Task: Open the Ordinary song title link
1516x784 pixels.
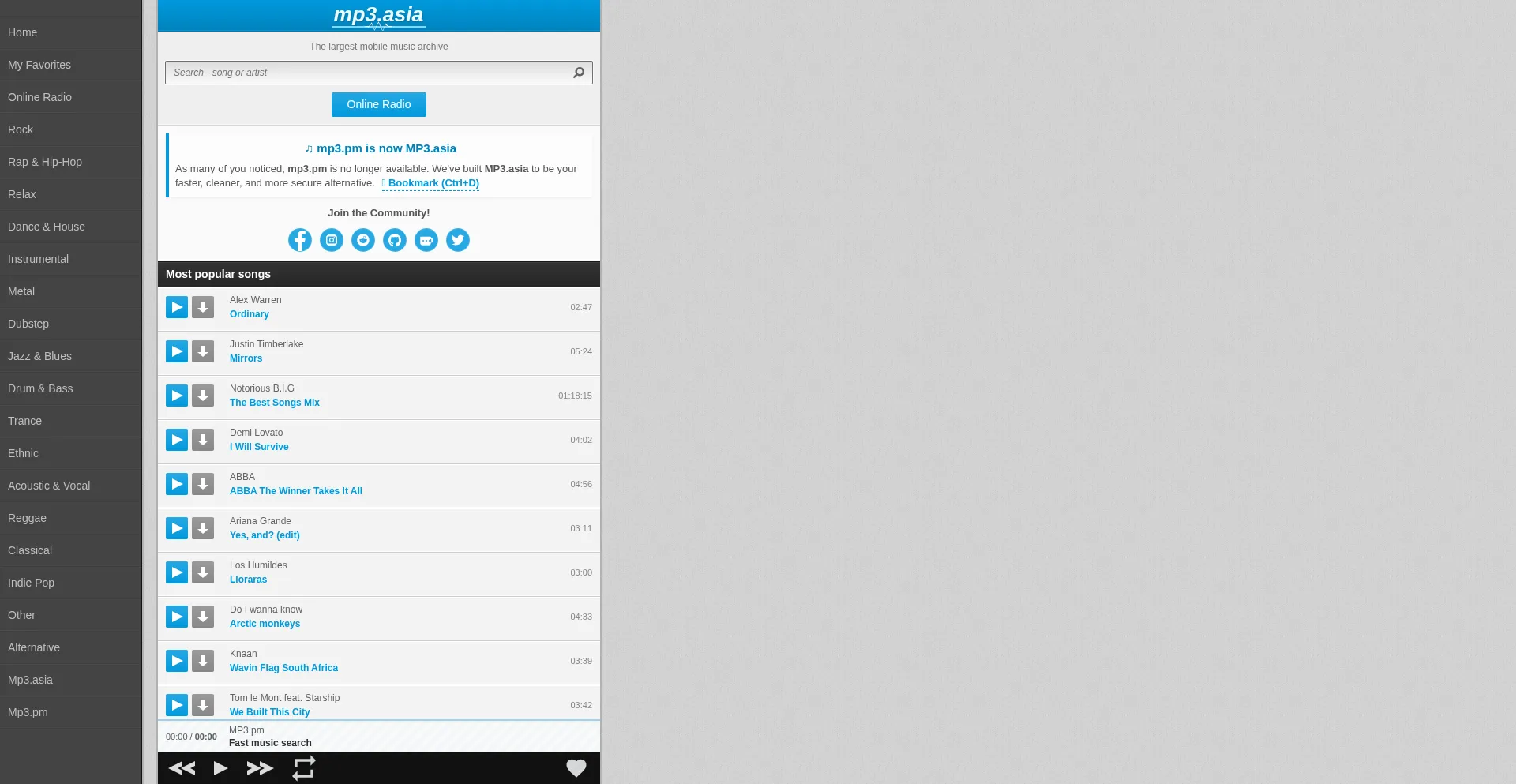Action: tap(250, 314)
